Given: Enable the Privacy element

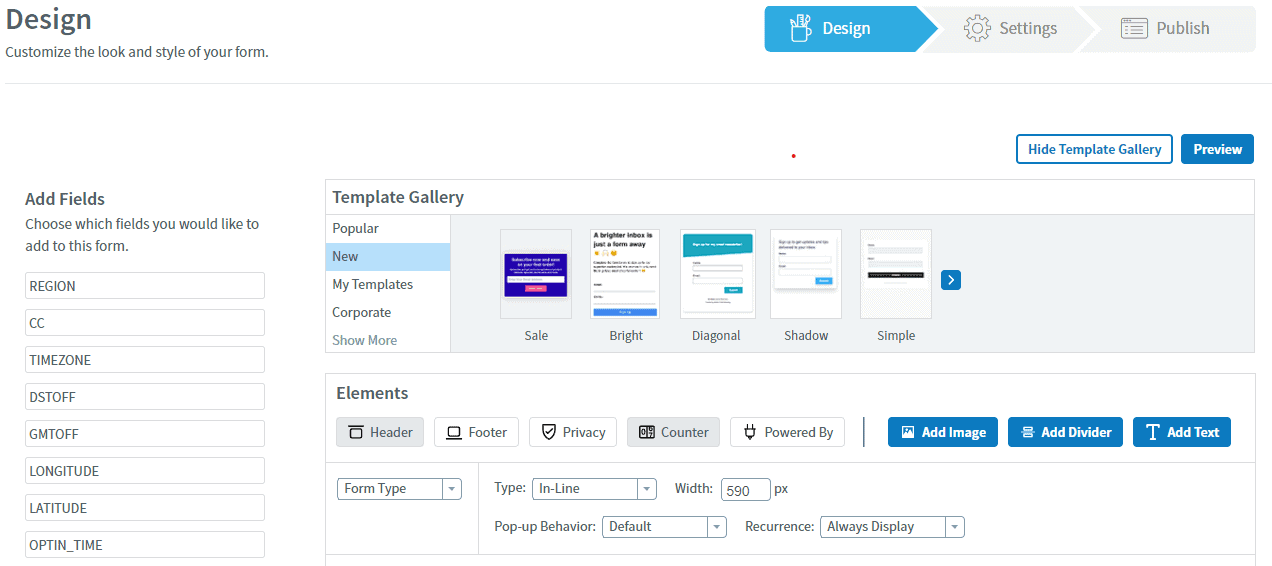Looking at the screenshot, I should tap(572, 432).
